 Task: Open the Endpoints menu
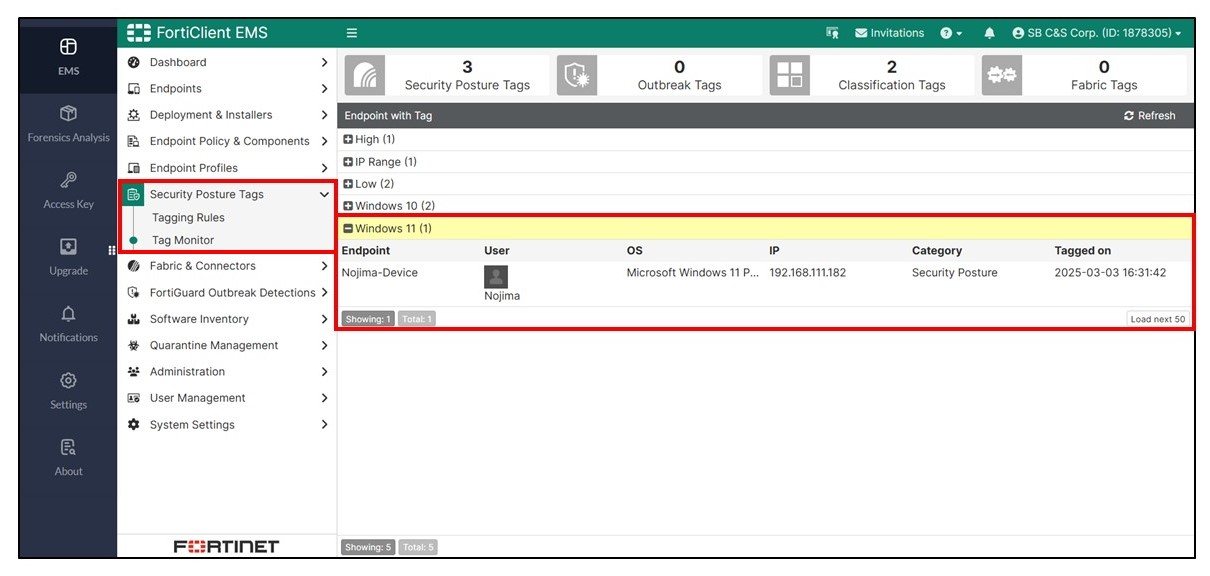tap(227, 89)
